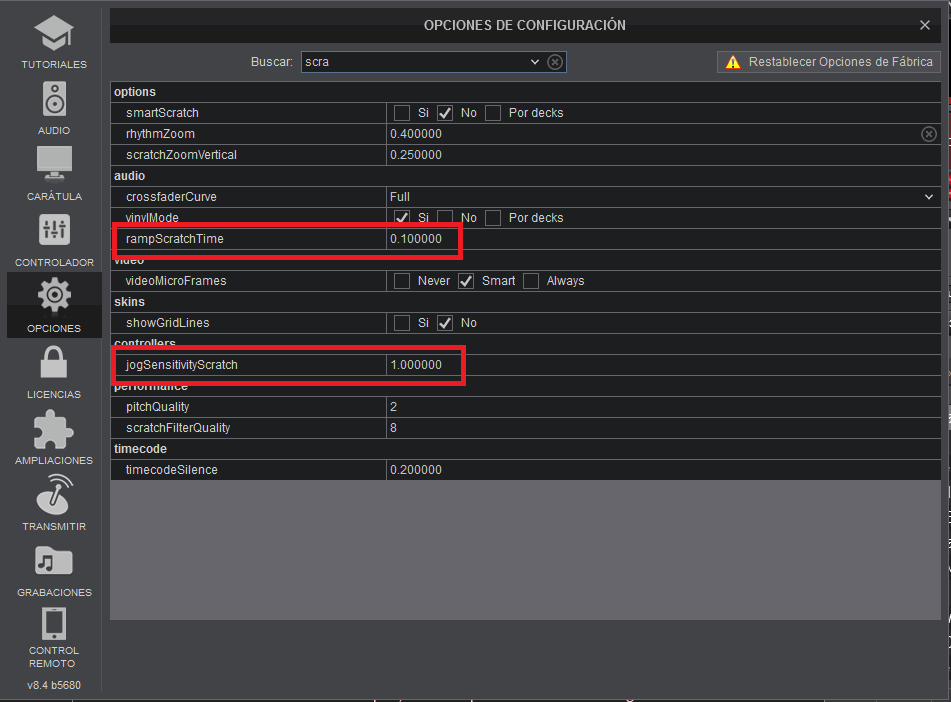This screenshot has width=951, height=702.
Task: Enable smartScratch Si checkbox
Action: [402, 113]
